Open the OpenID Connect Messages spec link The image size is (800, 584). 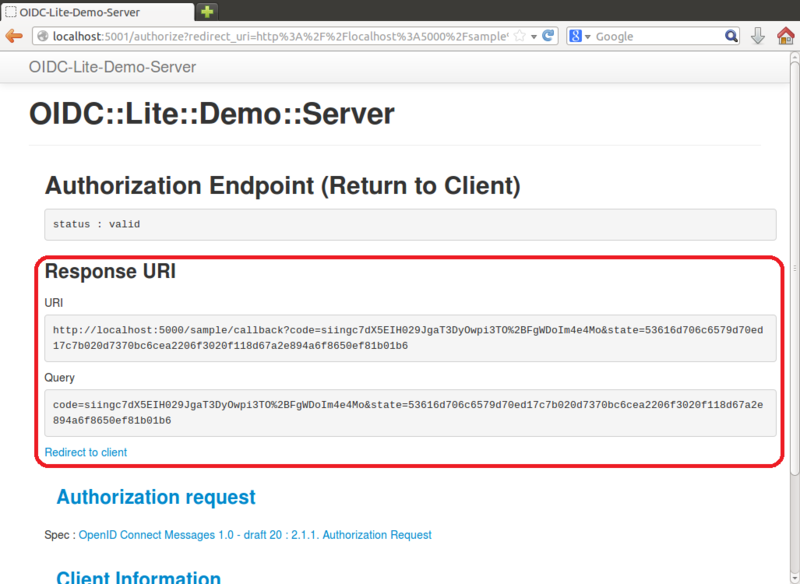point(255,535)
